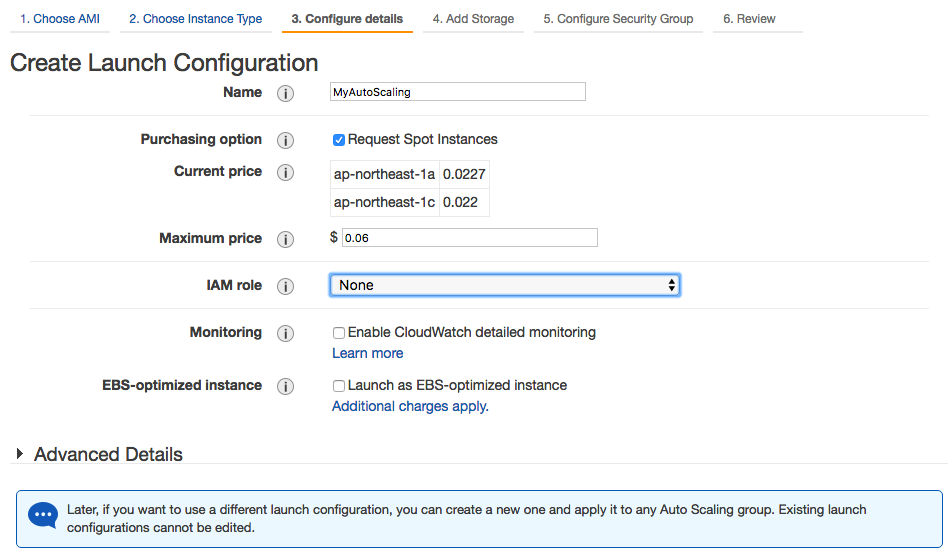Click the info icon next to Current price
This screenshot has height=560, width=948.
pos(285,172)
